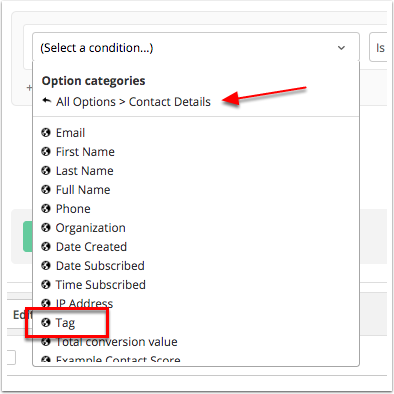Image resolution: width=394 pixels, height=394 pixels.
Task: Click the globe icon beside Email
Action: (x=46, y=133)
